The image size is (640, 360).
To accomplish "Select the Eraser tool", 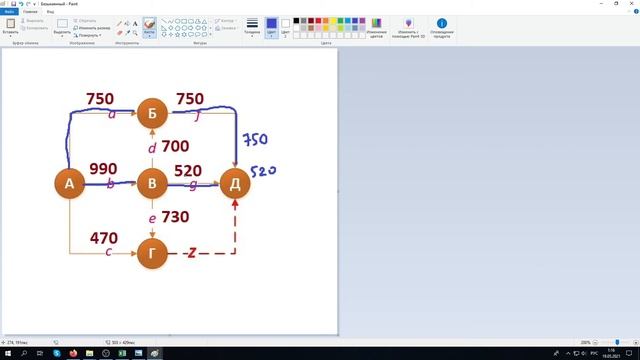I will point(119,33).
